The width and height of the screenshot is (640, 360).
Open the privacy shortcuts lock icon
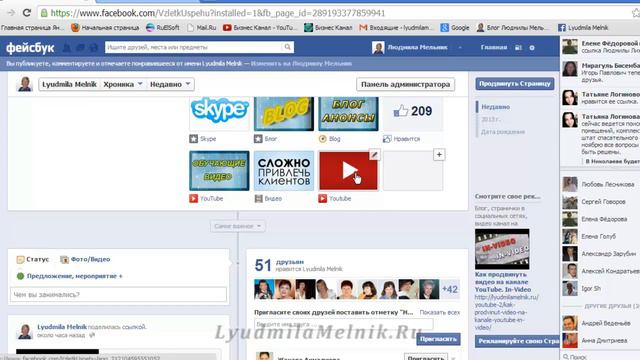pyautogui.click(x=518, y=48)
